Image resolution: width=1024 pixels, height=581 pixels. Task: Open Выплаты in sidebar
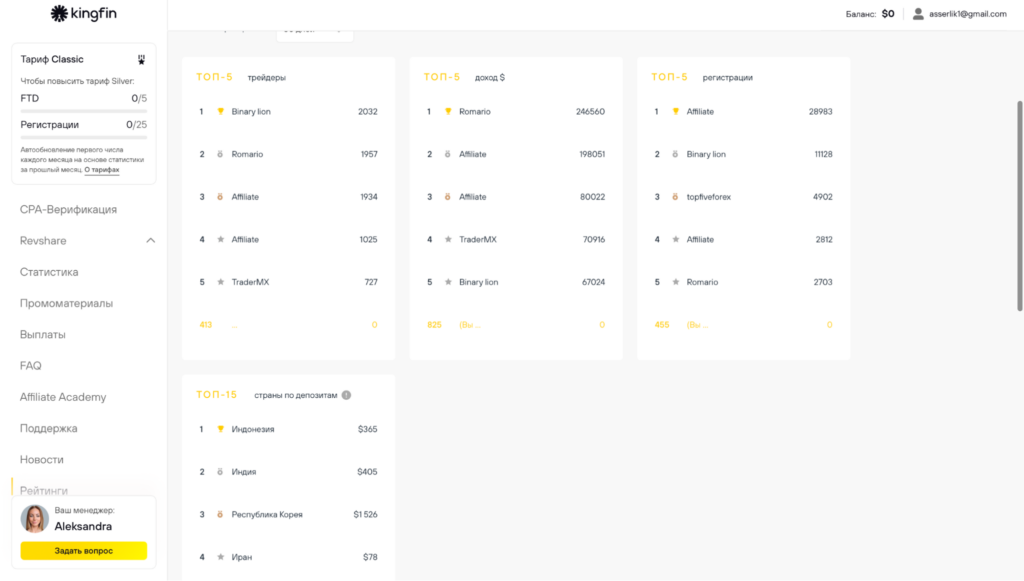(42, 335)
